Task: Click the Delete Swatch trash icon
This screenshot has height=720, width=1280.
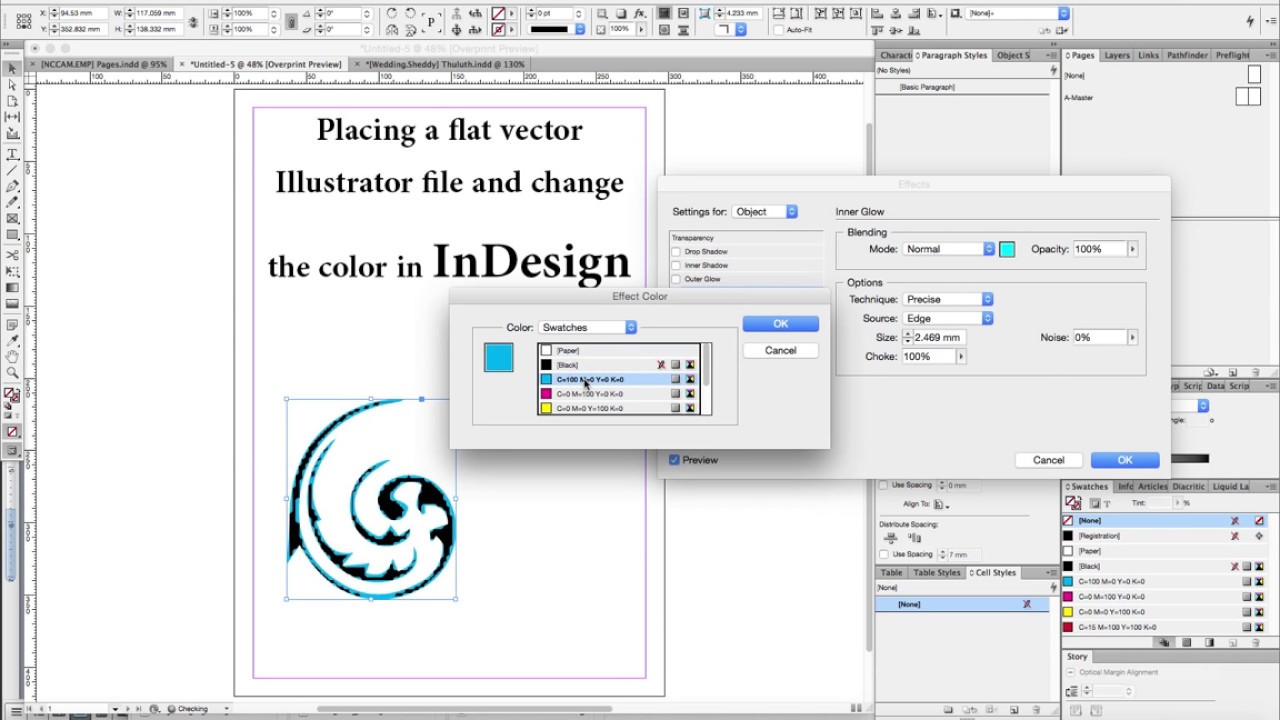Action: pyautogui.click(x=1254, y=641)
